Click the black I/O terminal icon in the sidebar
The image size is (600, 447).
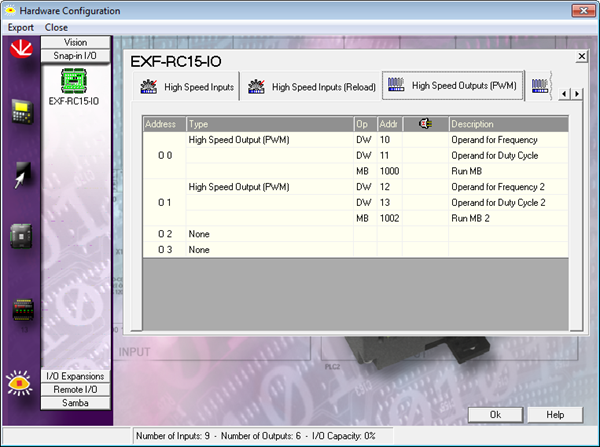click(x=19, y=309)
